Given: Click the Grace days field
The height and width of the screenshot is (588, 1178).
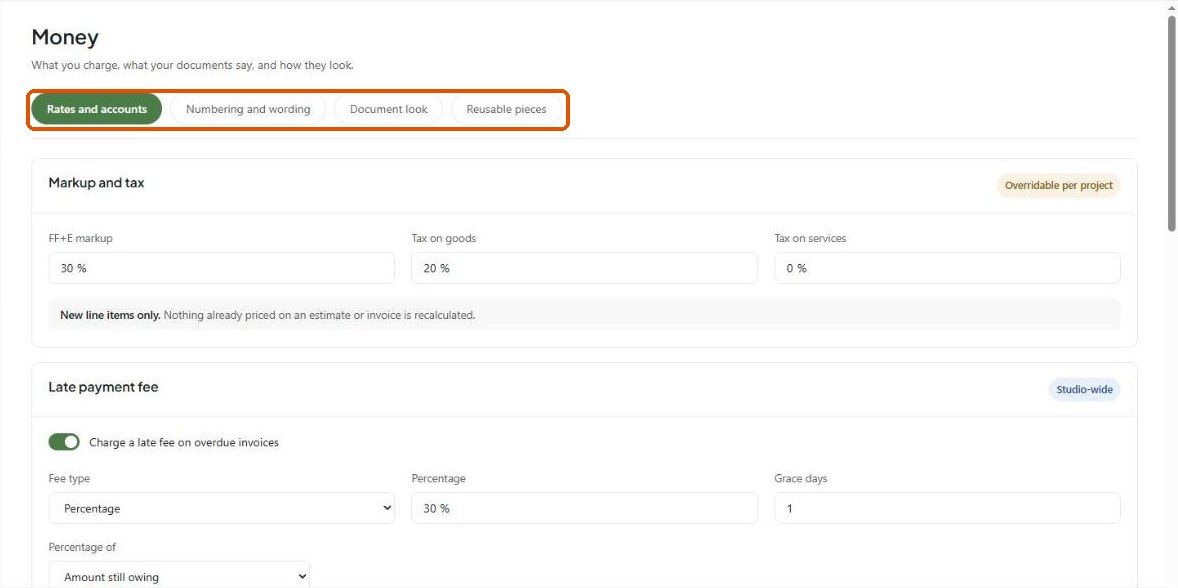Looking at the screenshot, I should click(947, 508).
